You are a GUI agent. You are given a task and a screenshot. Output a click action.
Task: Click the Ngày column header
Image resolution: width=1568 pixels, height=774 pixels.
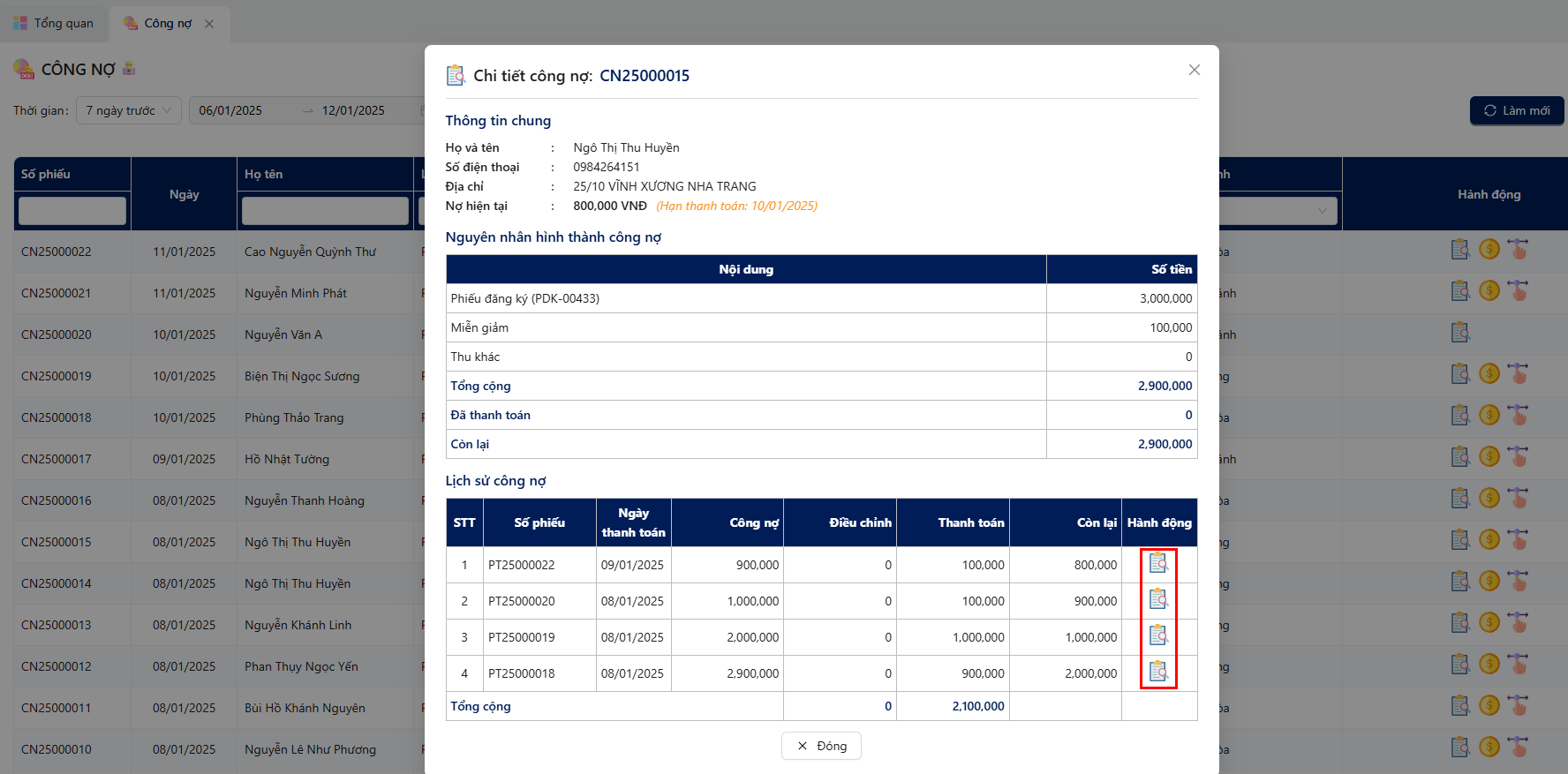[184, 194]
